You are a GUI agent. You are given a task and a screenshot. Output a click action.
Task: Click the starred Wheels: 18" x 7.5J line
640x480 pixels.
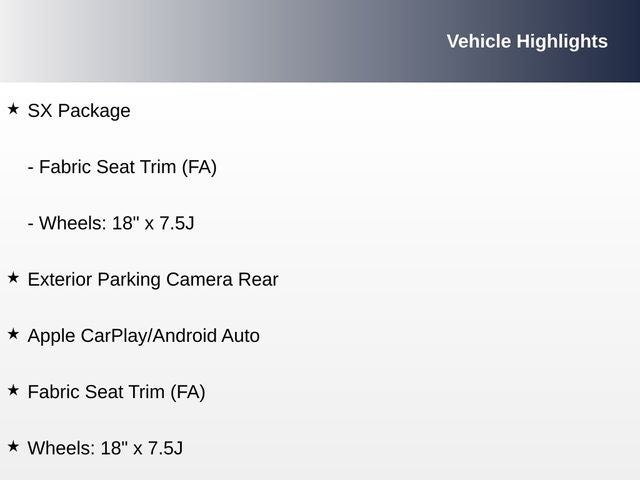coord(105,448)
